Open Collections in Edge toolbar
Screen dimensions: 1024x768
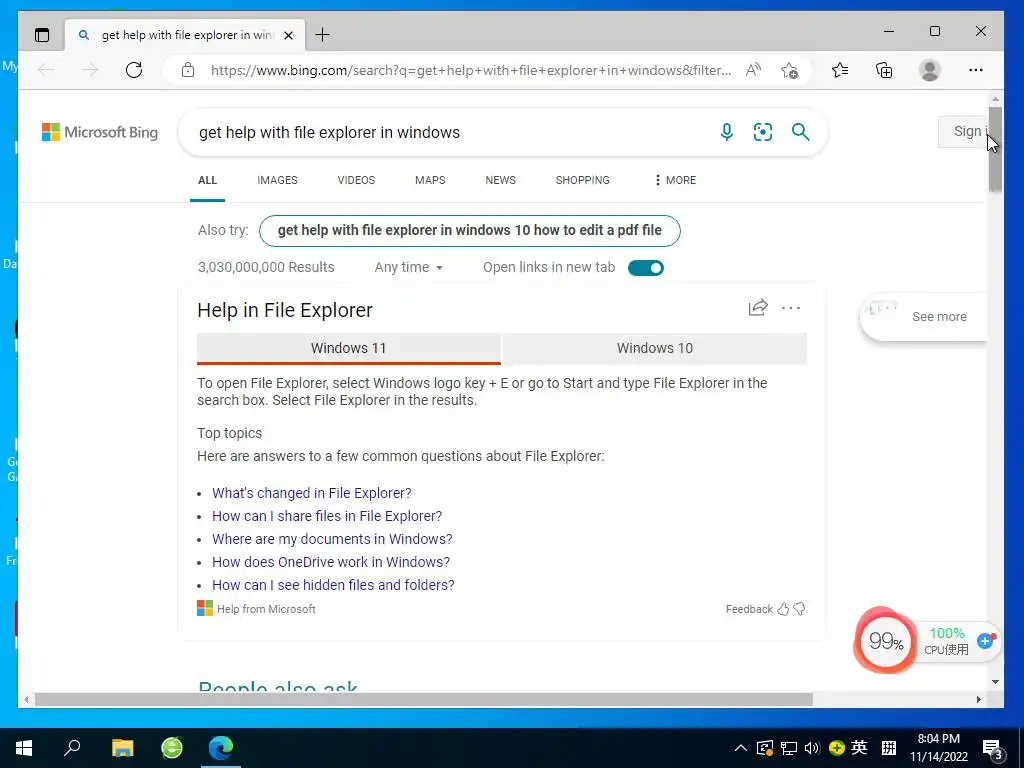(884, 70)
